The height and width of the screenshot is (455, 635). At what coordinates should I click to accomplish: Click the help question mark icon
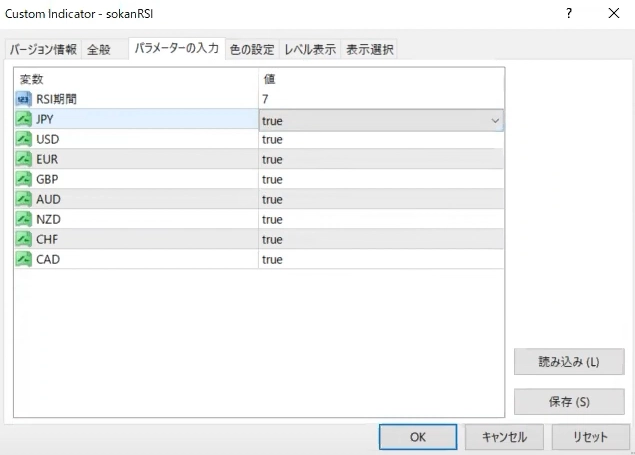click(569, 13)
